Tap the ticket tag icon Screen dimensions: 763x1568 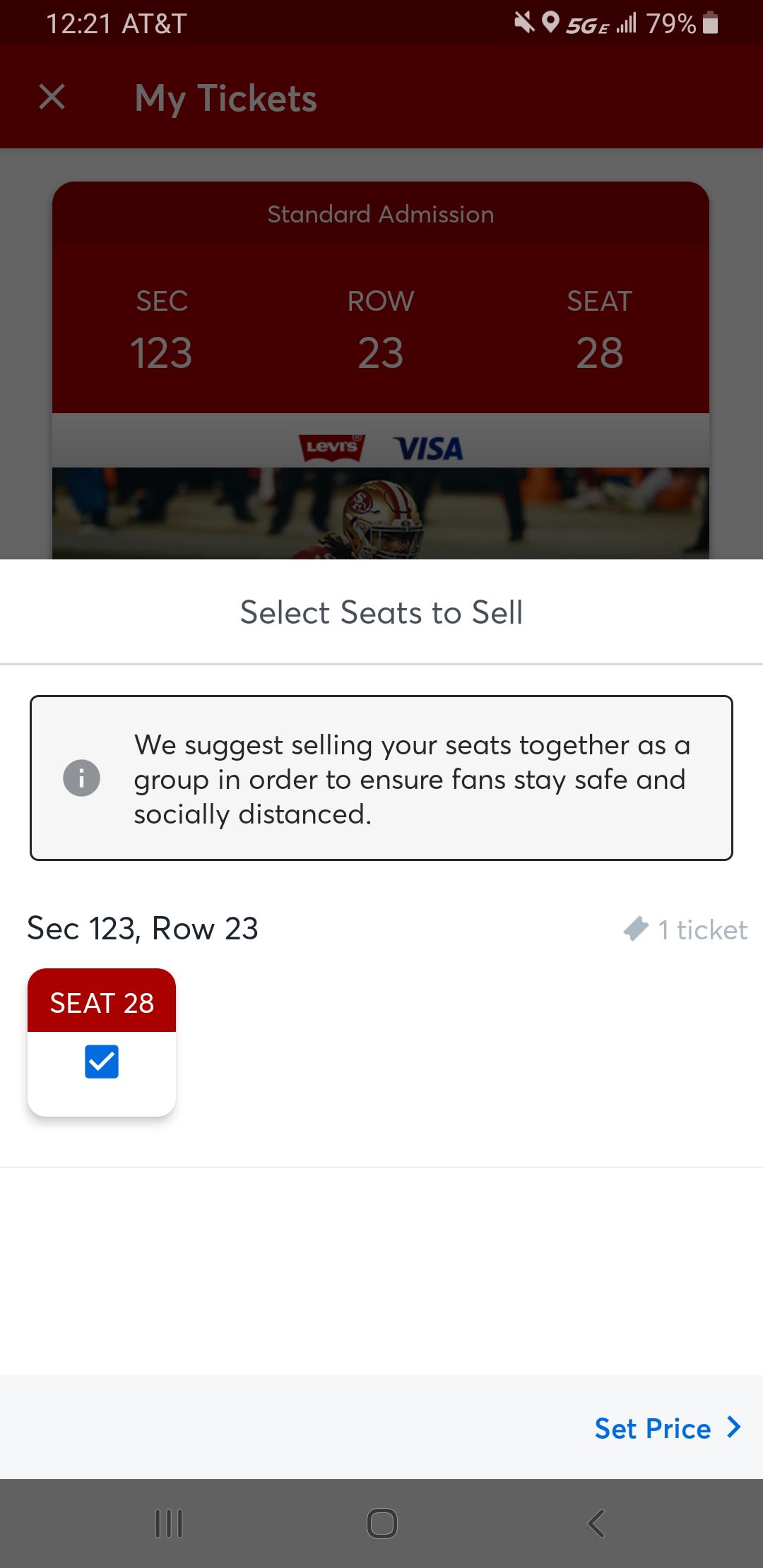(636, 929)
